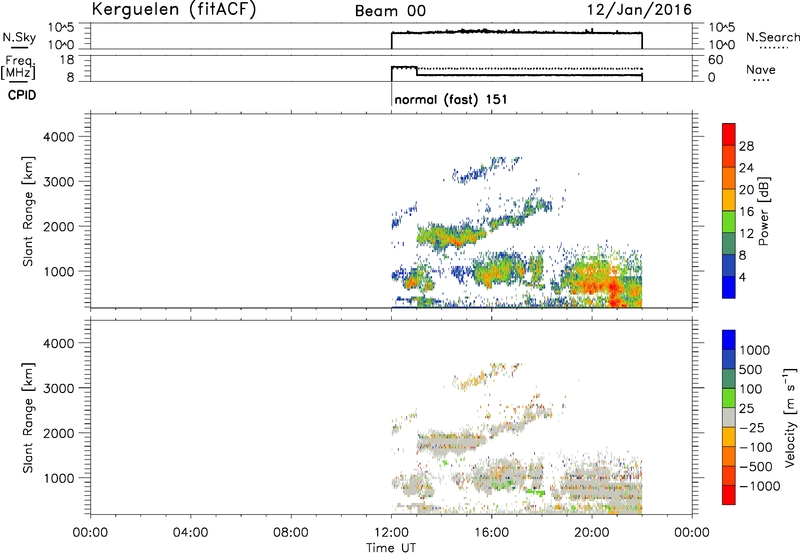800x554 pixels.
Task: Pick the light green Power colorbar segment between 12 and 16
Action: tap(729, 221)
